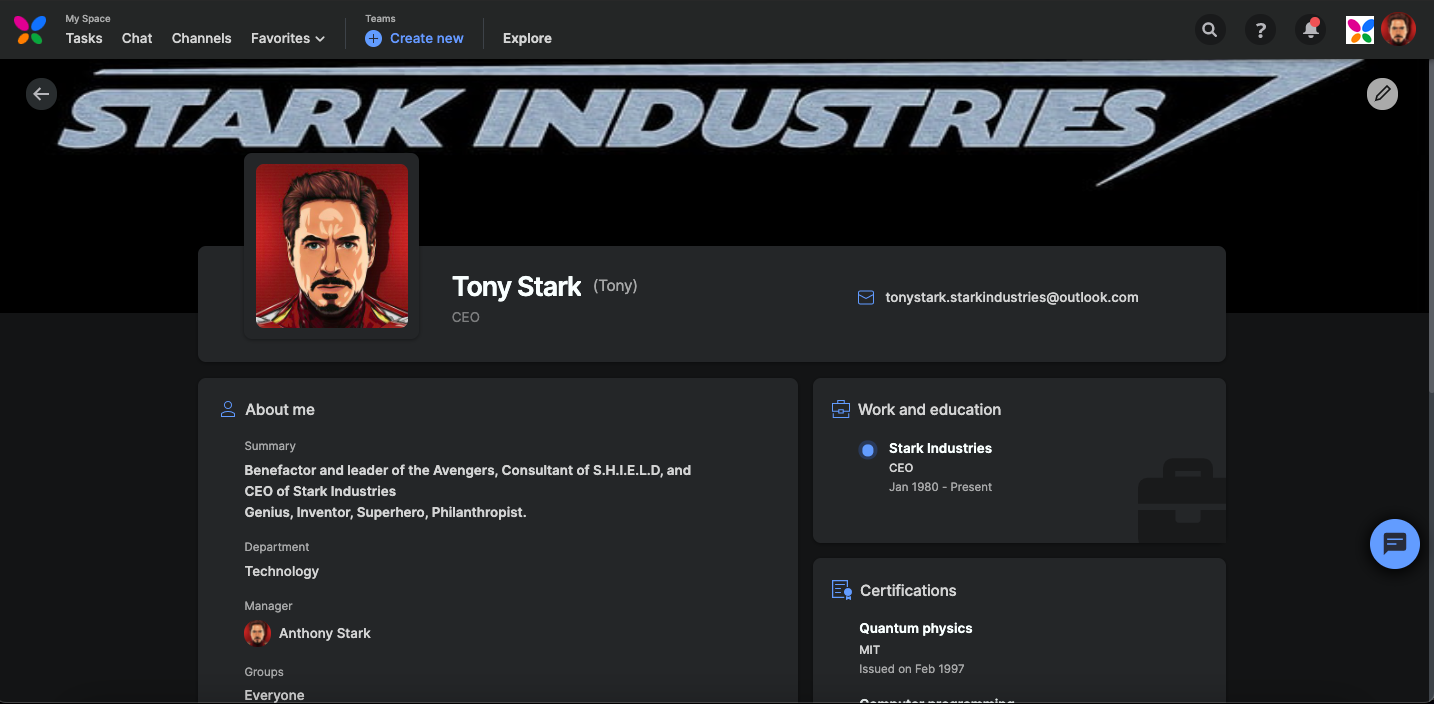Open the Chat tab
The image size is (1434, 704).
137,38
